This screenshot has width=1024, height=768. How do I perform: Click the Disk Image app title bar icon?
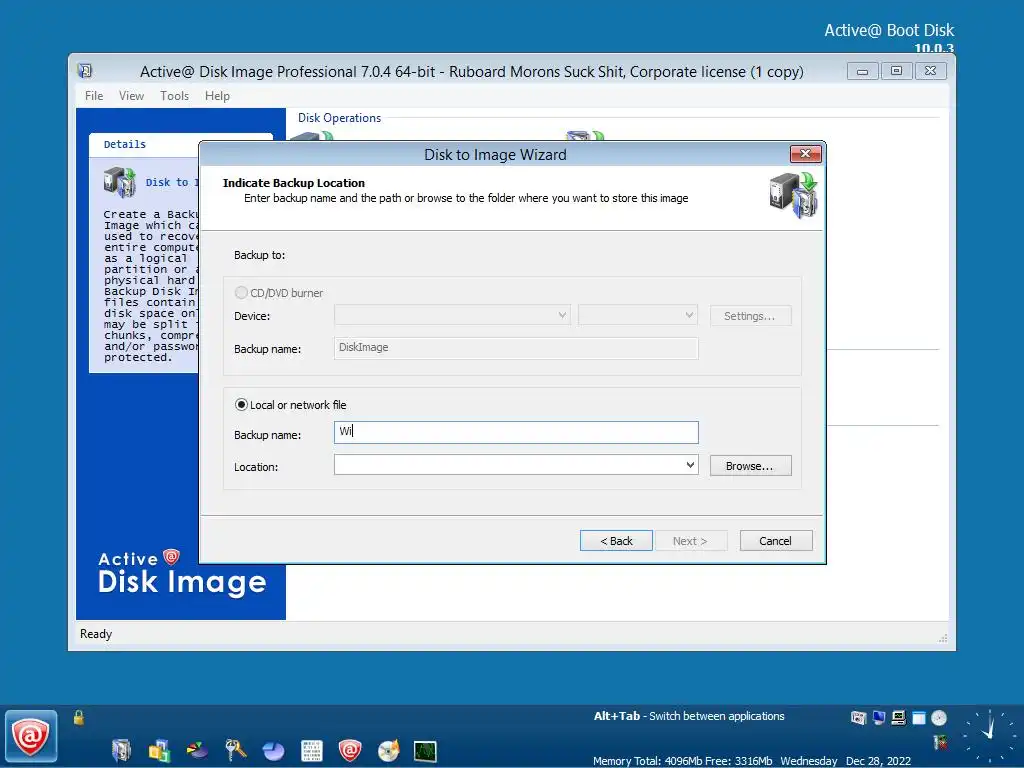tap(85, 71)
